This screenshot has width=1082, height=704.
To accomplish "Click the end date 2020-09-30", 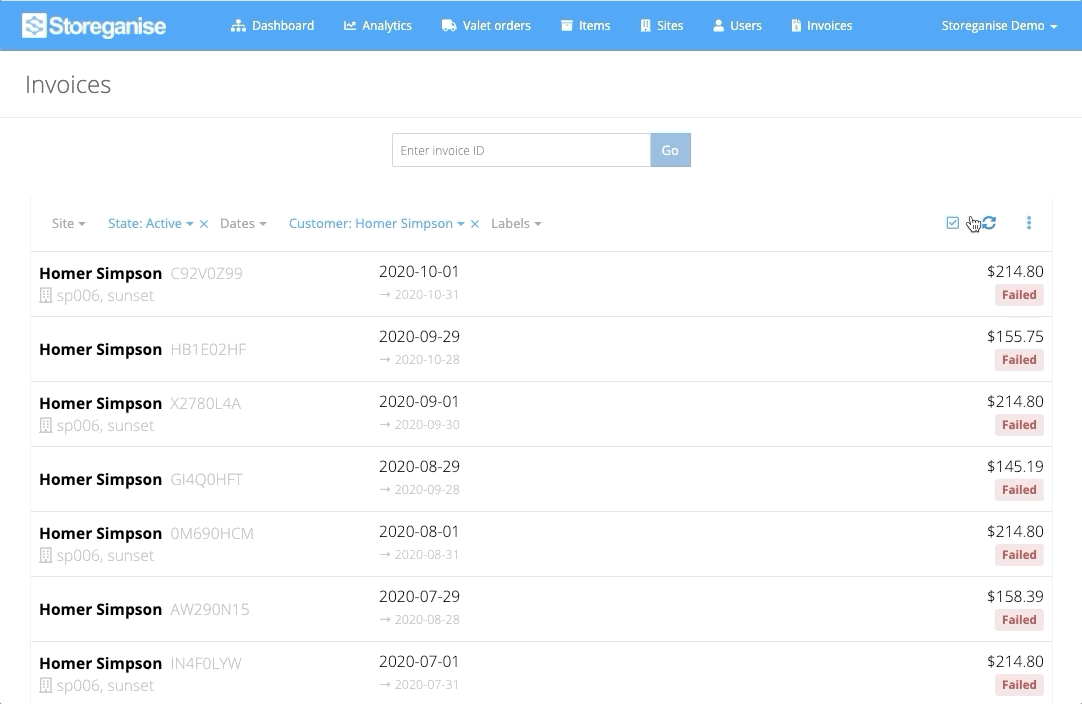I will (427, 424).
